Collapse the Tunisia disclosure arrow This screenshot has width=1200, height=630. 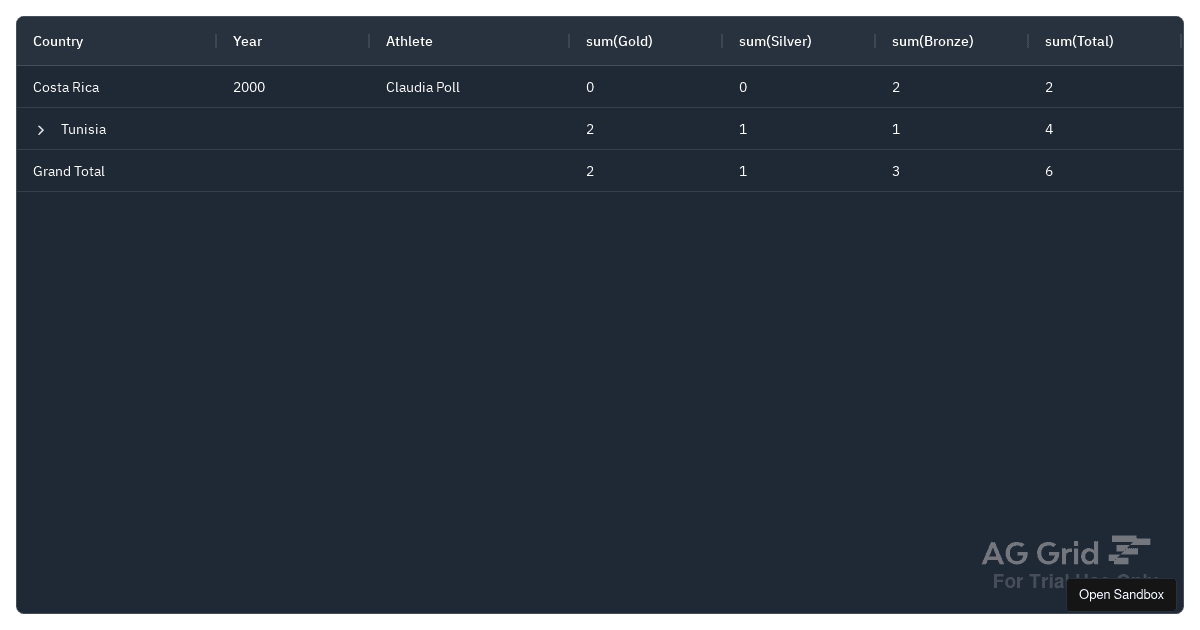tap(41, 129)
